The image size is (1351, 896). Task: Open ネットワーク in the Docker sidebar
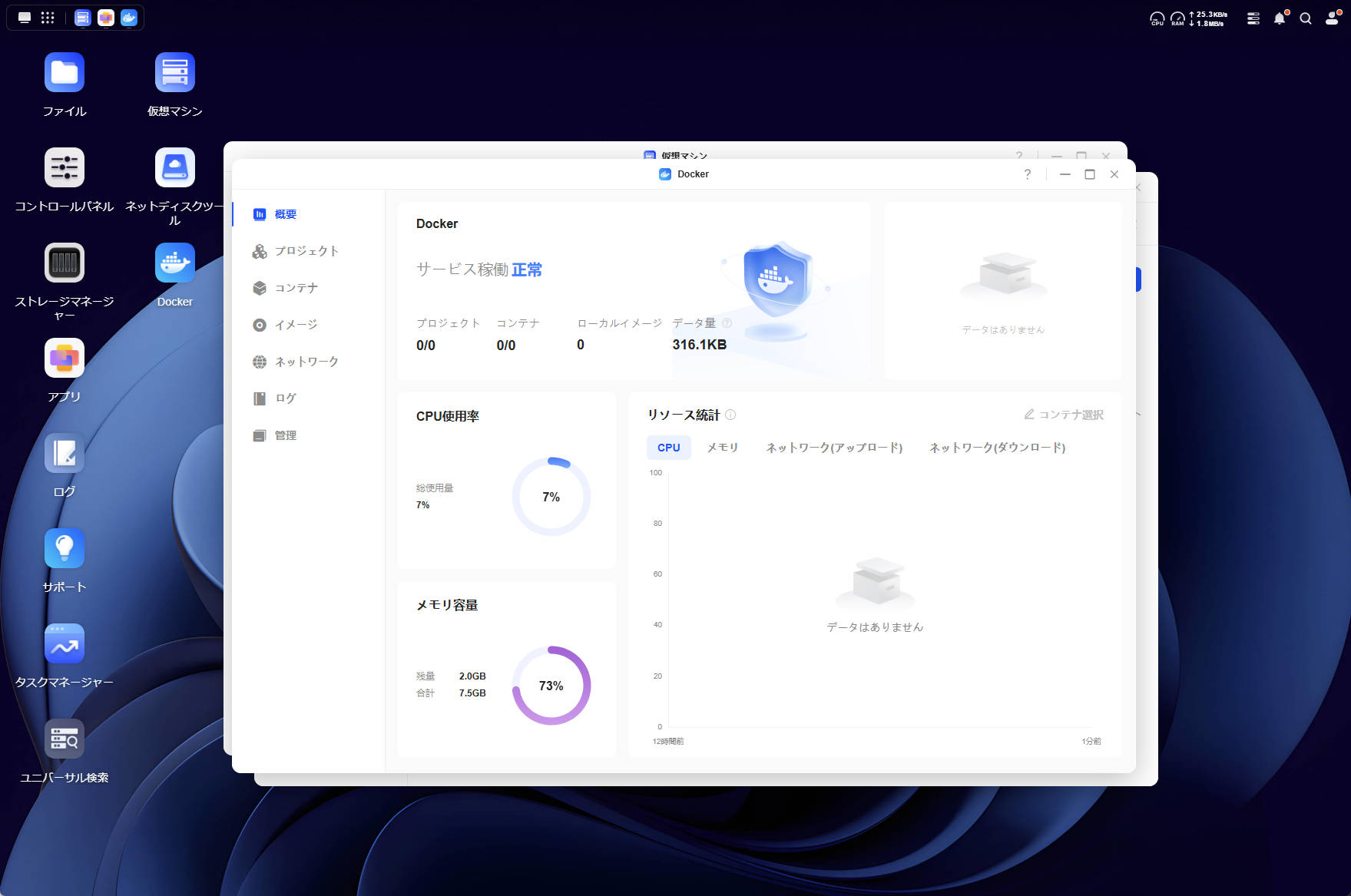tap(308, 362)
